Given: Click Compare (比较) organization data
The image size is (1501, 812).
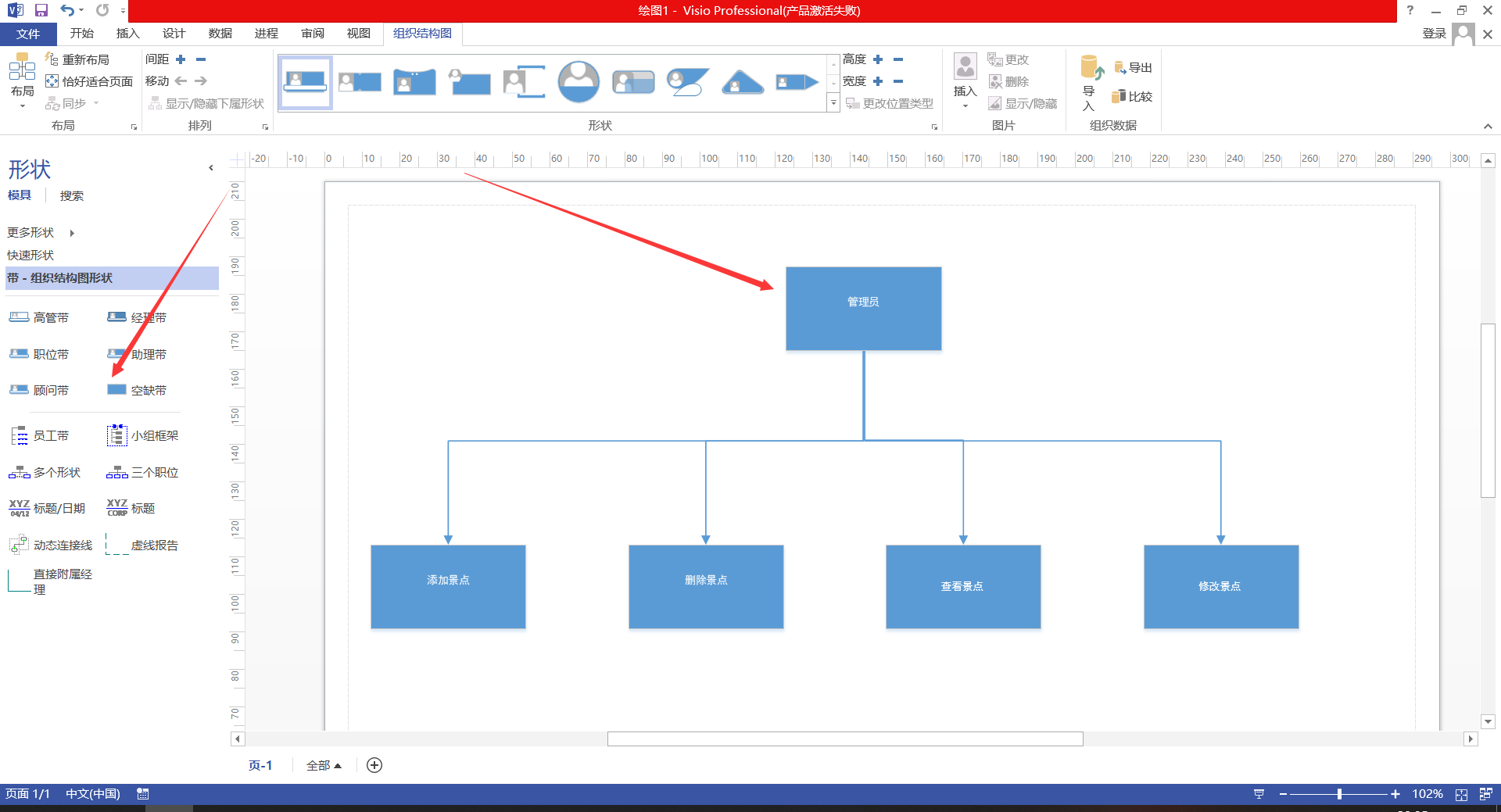Looking at the screenshot, I should coord(1133,96).
